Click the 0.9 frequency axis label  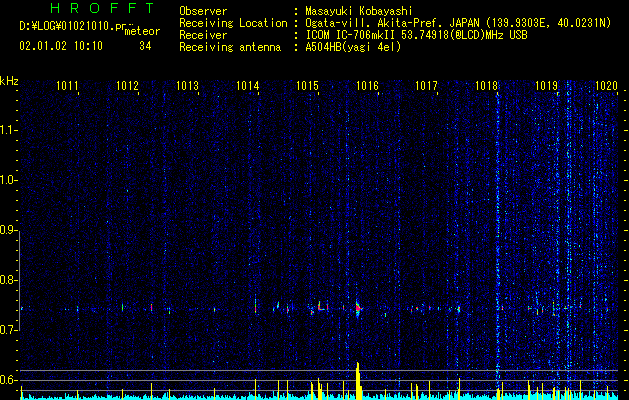coord(8,230)
